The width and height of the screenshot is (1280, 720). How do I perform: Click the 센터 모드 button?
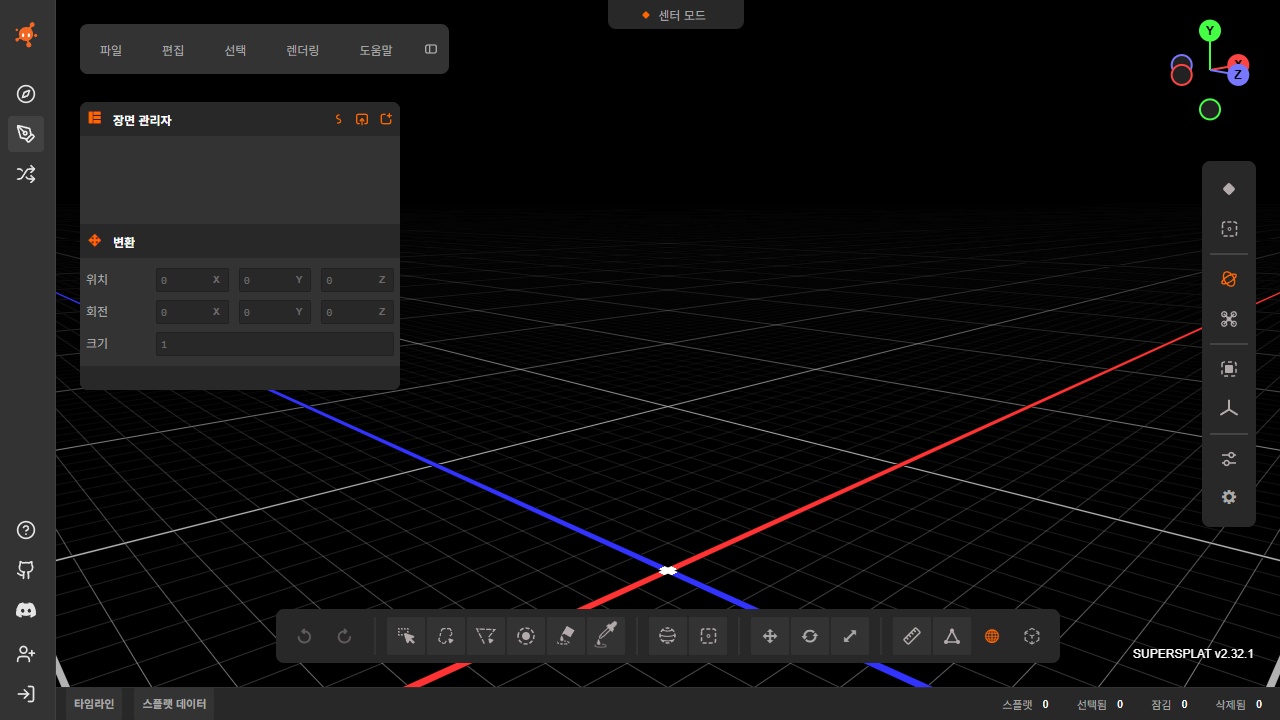675,15
